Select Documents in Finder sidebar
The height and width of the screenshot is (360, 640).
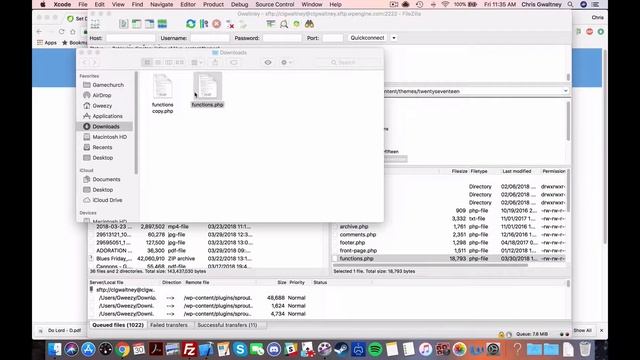click(102, 179)
